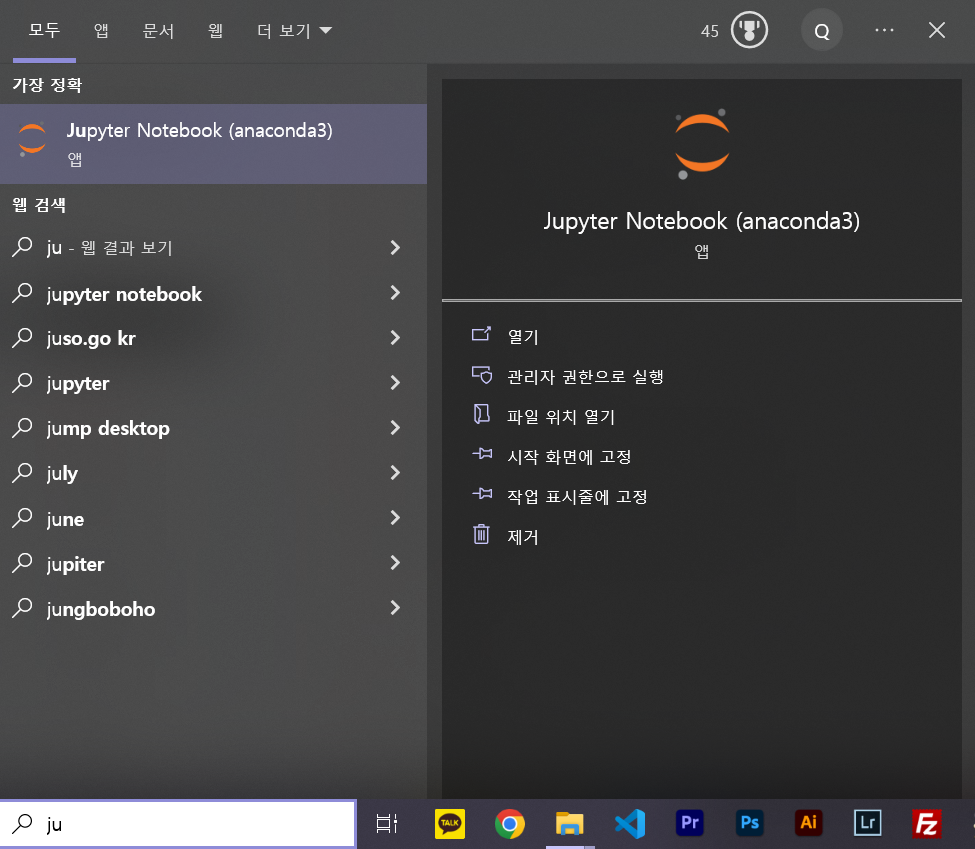Screen dimensions: 975x849
Task: Select the 'july' web suggestion
Action: click(62, 474)
